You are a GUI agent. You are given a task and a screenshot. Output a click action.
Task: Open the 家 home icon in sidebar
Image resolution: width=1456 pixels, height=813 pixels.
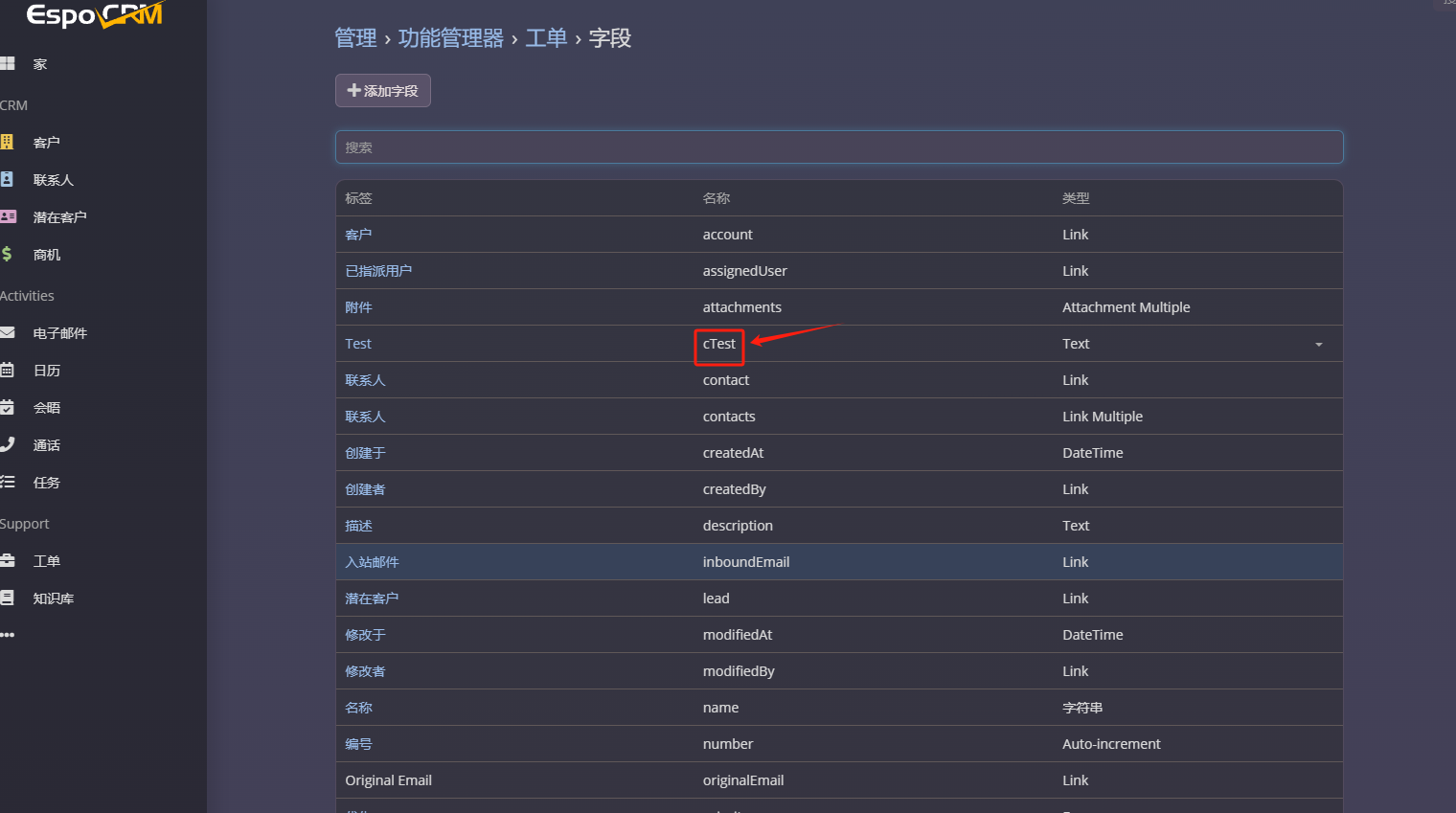pyautogui.click(x=8, y=64)
